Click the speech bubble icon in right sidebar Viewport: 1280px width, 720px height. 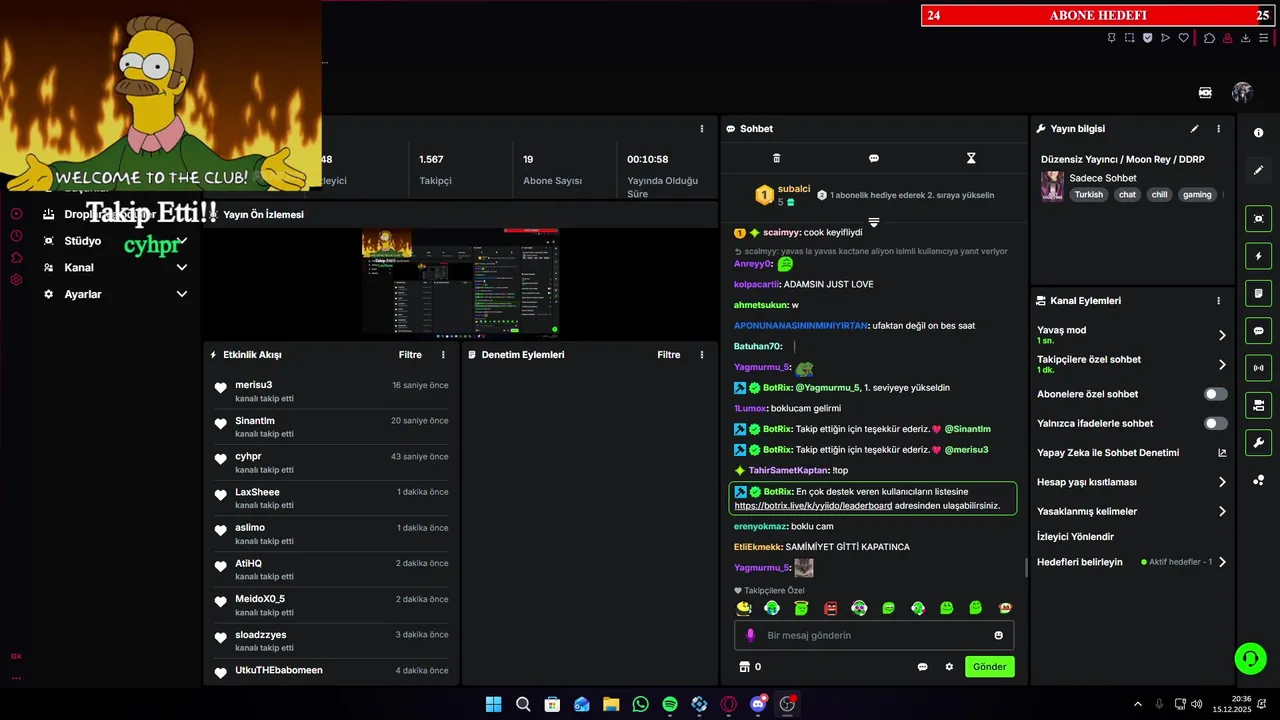pyautogui.click(x=1258, y=331)
